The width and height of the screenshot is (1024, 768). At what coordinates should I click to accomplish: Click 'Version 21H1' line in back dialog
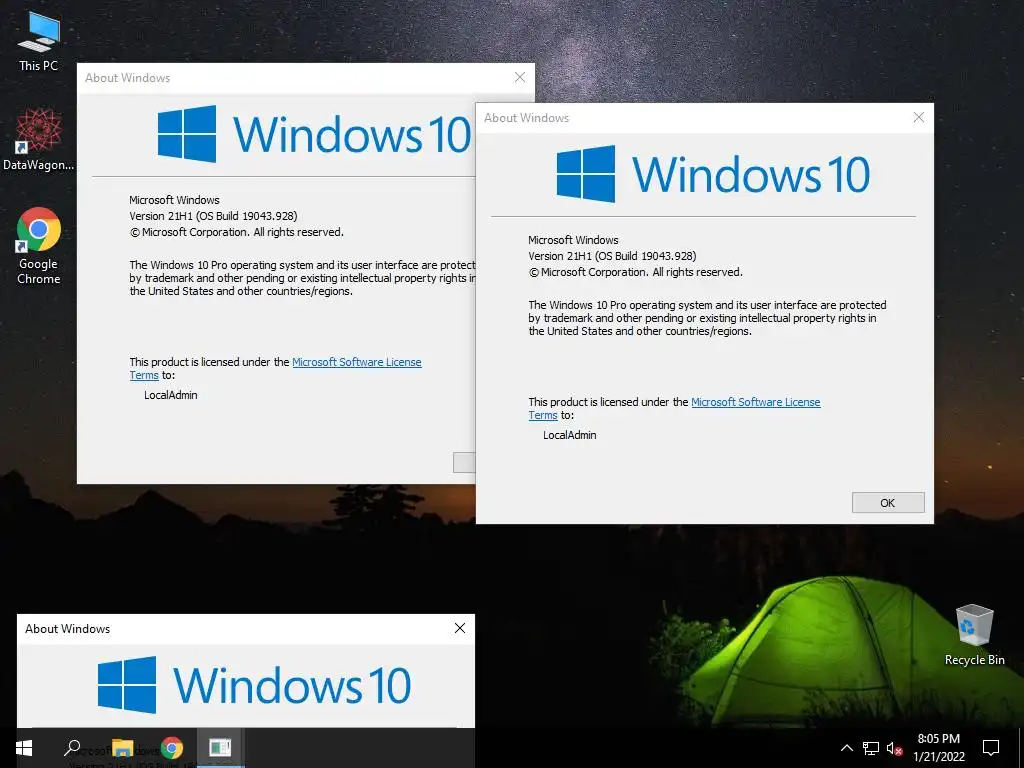click(x=213, y=216)
